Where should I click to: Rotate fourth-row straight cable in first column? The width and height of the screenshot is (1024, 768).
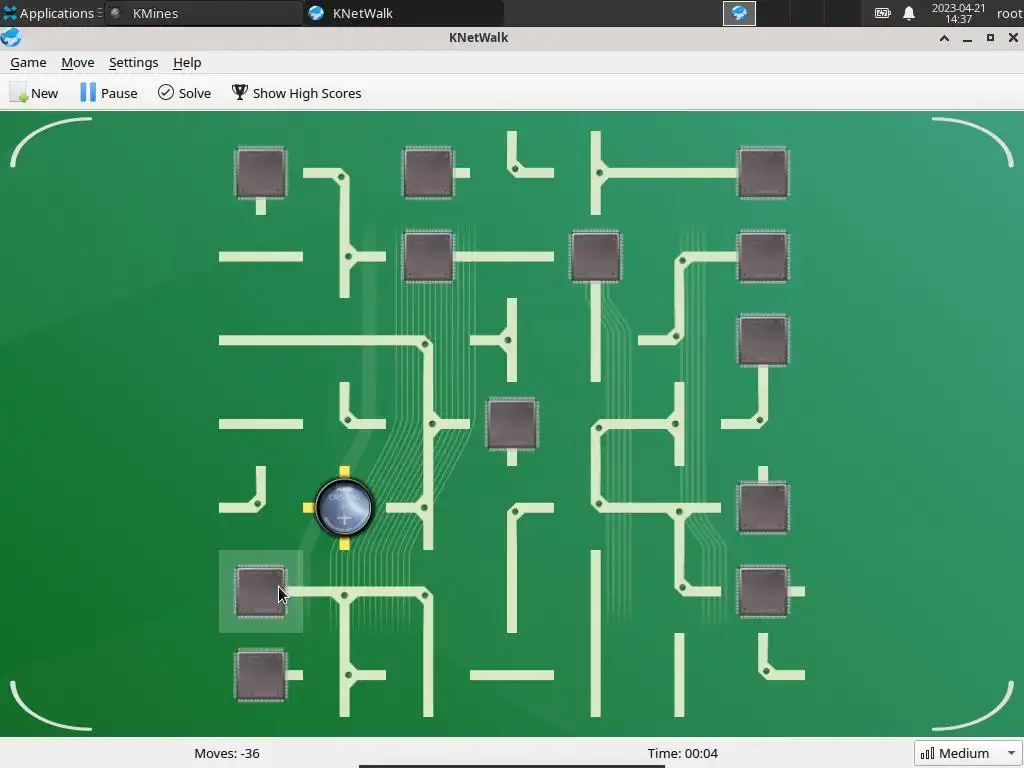pyautogui.click(x=261, y=424)
